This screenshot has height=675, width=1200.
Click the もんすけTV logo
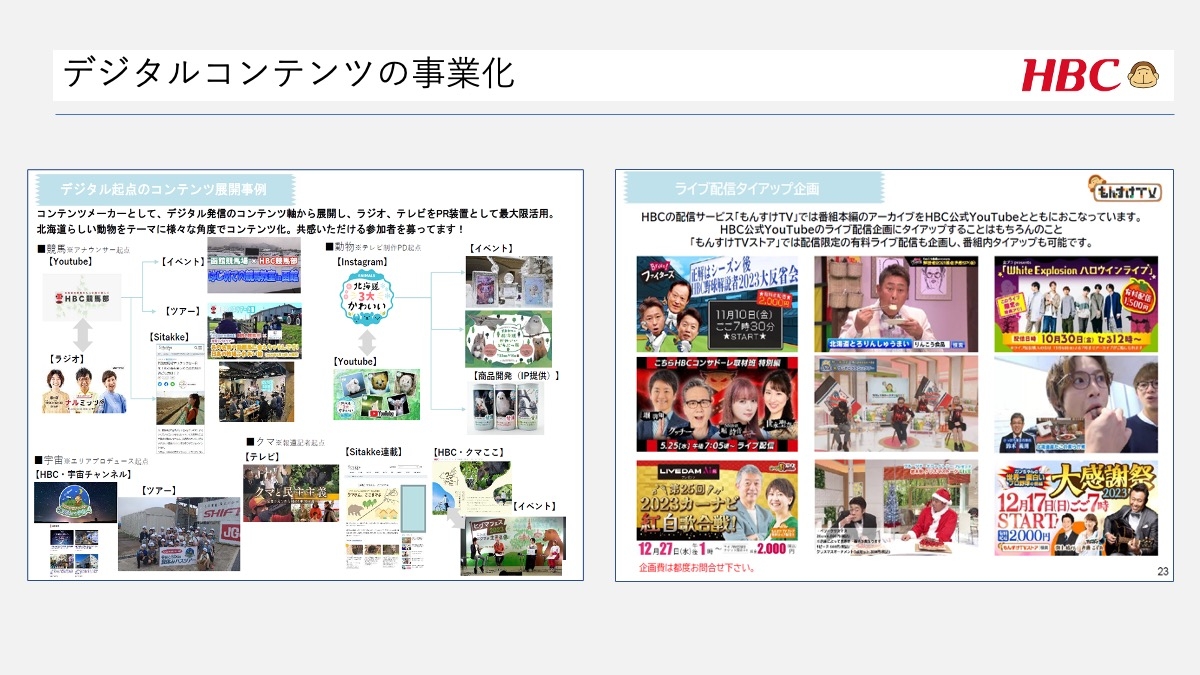coord(1123,190)
